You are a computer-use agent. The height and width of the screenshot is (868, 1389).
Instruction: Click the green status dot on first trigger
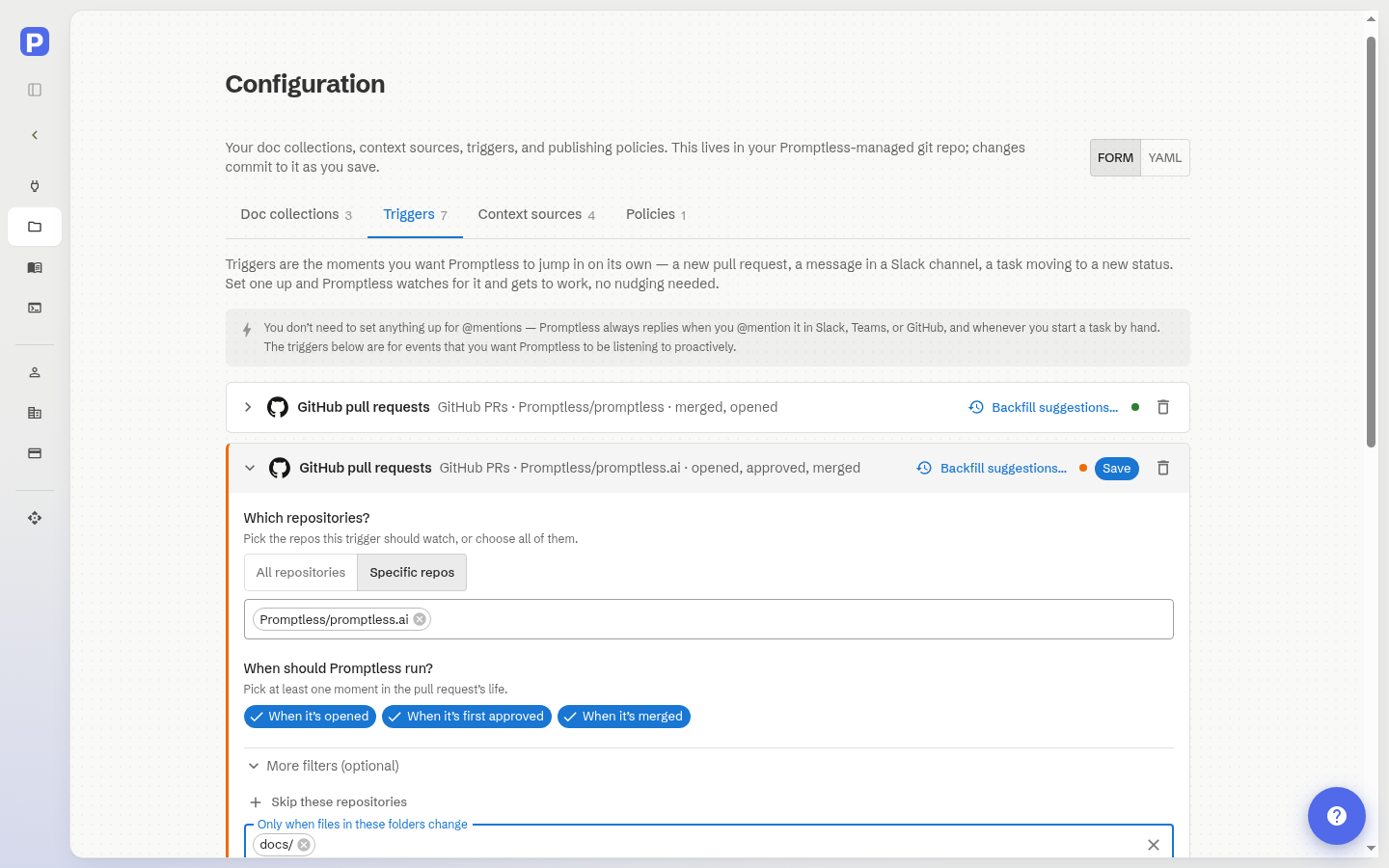coord(1135,407)
